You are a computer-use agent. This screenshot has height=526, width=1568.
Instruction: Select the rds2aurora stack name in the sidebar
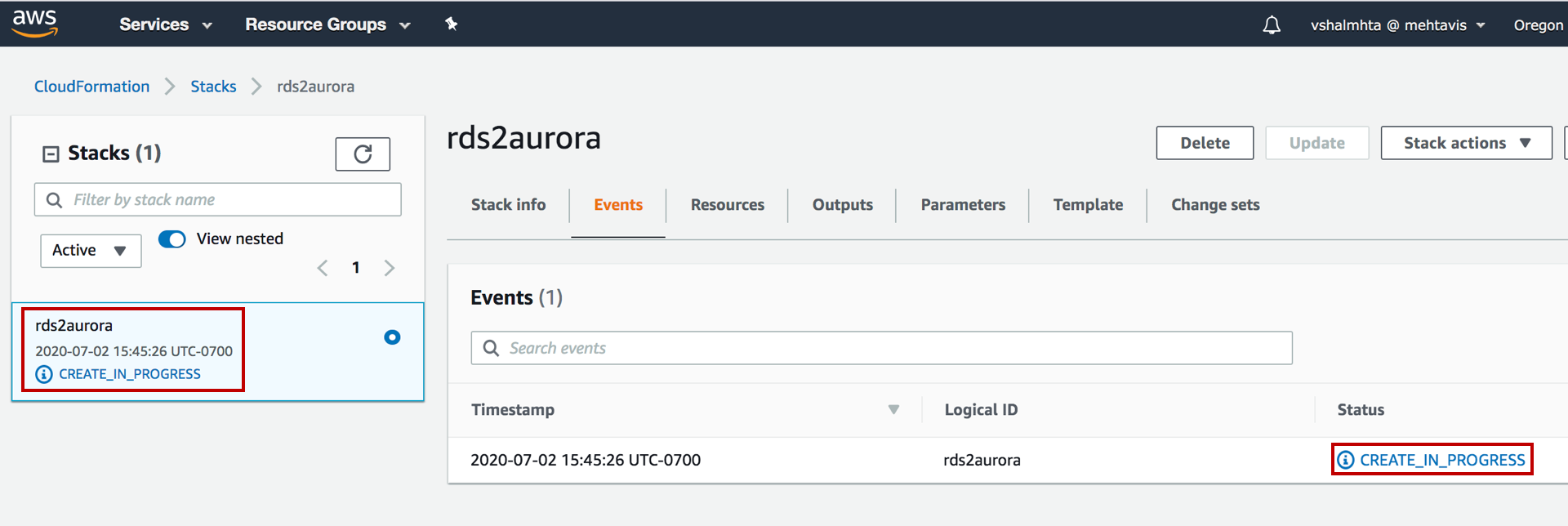pos(73,326)
